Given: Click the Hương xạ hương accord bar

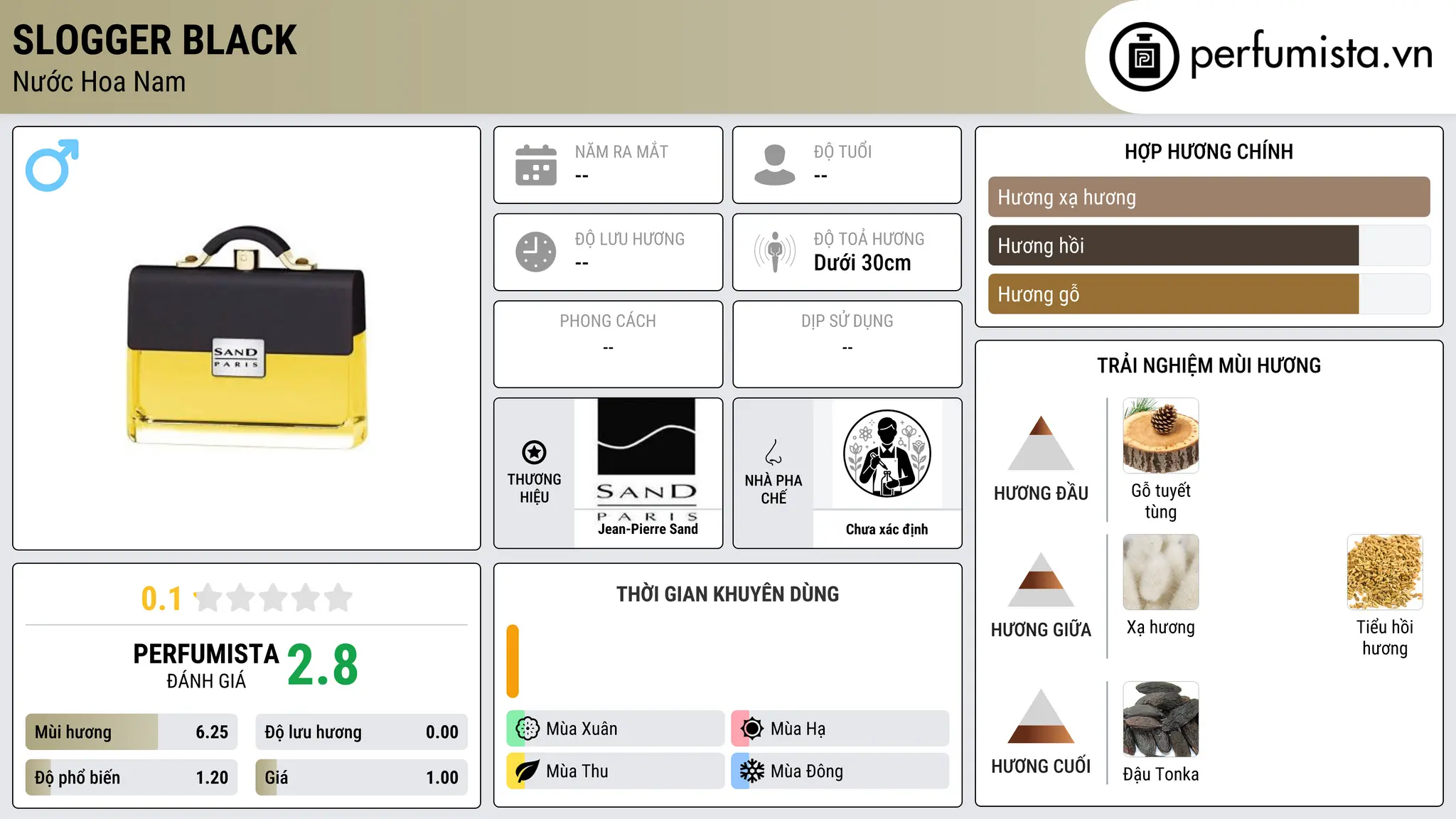Looking at the screenshot, I should pyautogui.click(x=1209, y=197).
